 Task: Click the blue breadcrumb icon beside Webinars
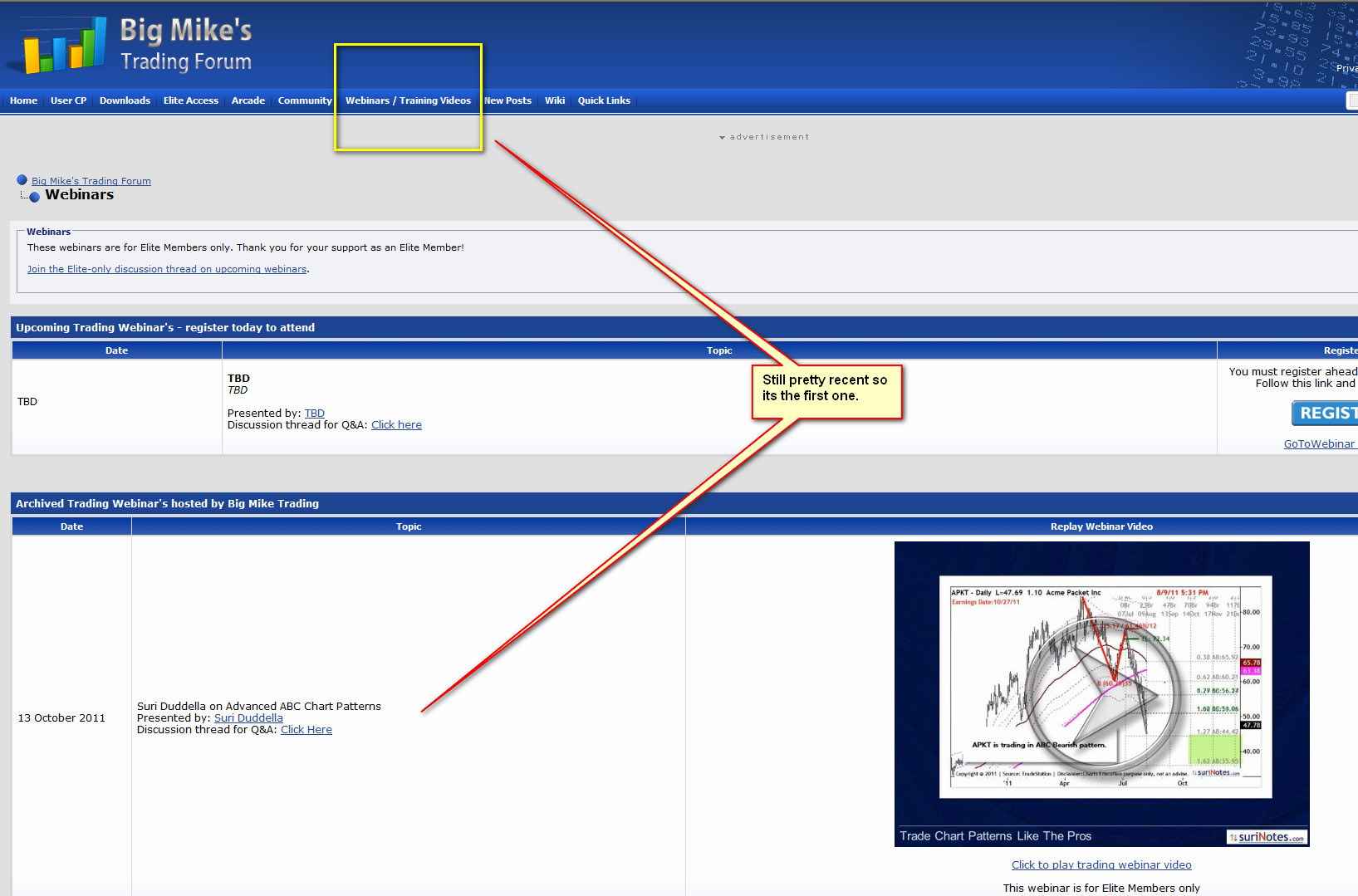click(34, 197)
